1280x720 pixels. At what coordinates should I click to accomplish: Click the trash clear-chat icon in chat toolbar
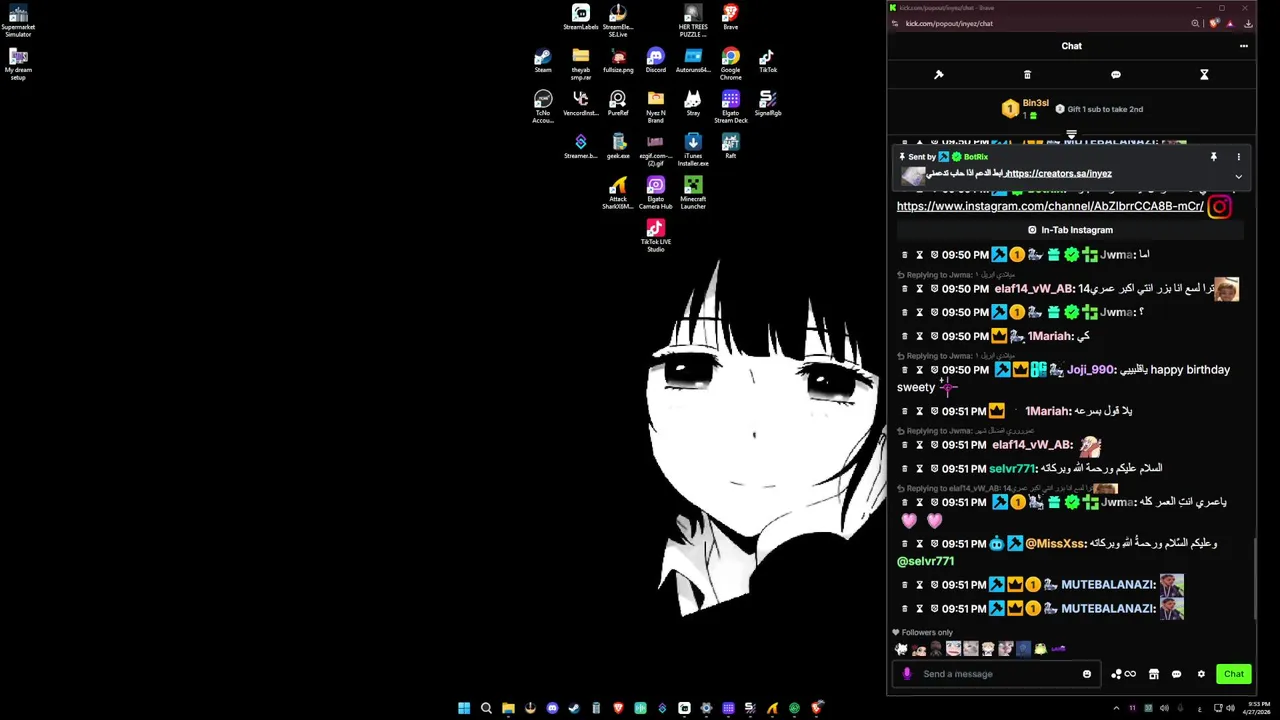pyautogui.click(x=1027, y=75)
